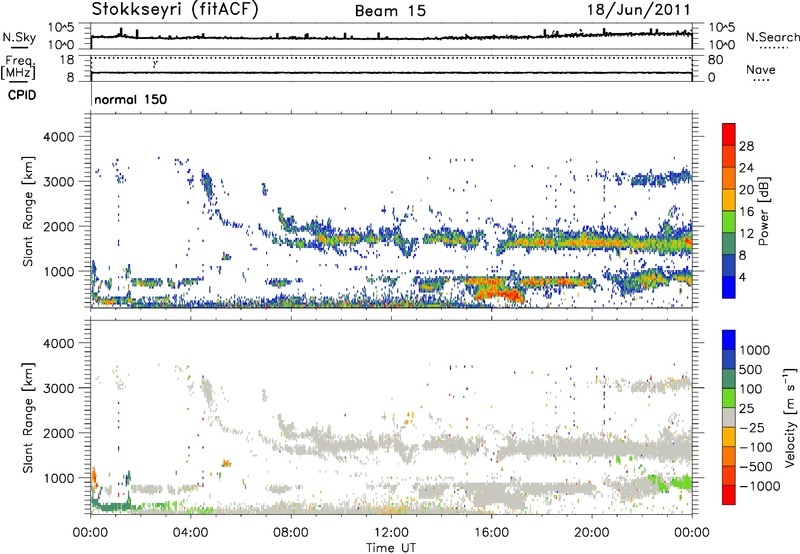Click the 08:00 time tick label
800x554 pixels.
click(291, 533)
